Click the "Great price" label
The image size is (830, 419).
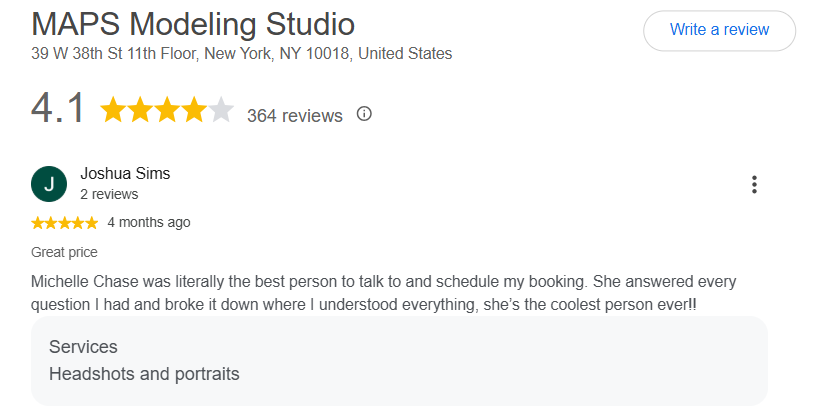tap(64, 252)
